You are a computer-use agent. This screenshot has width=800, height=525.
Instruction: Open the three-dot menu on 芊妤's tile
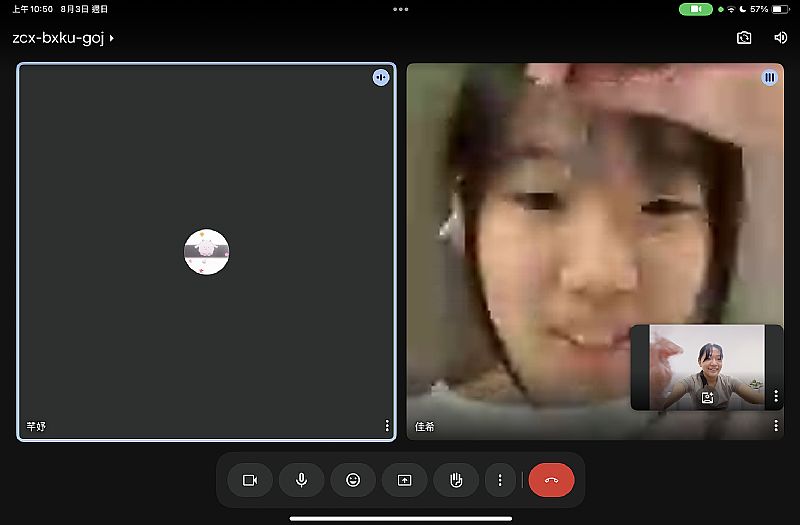pos(387,426)
